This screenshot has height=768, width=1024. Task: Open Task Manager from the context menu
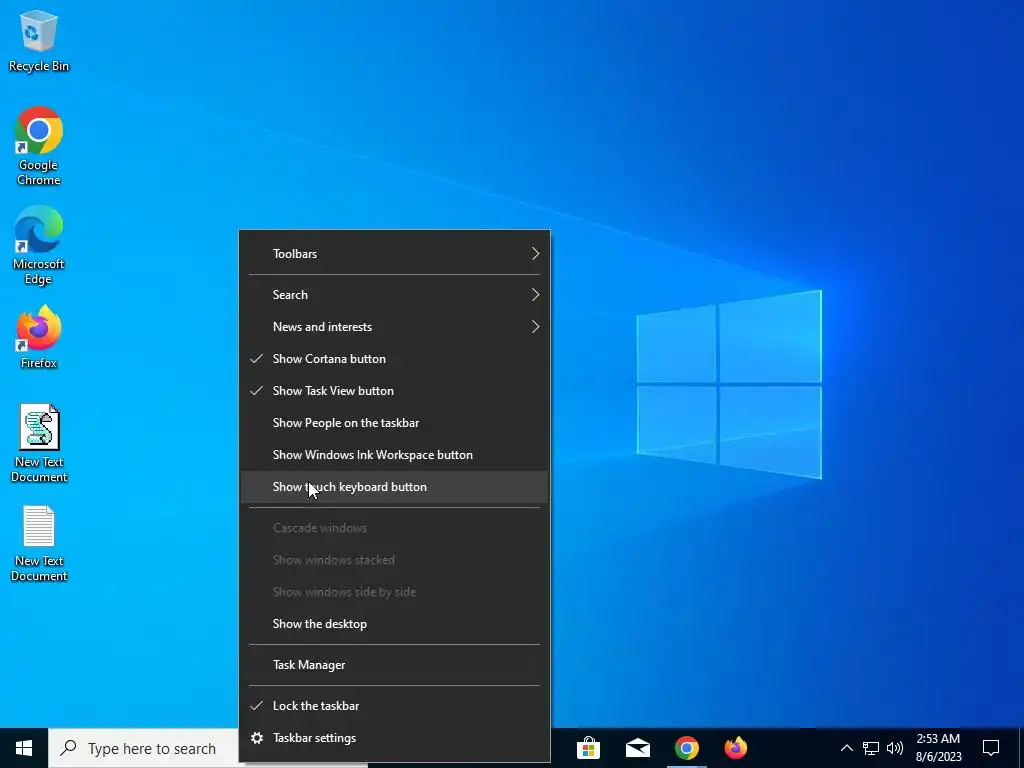click(394, 665)
